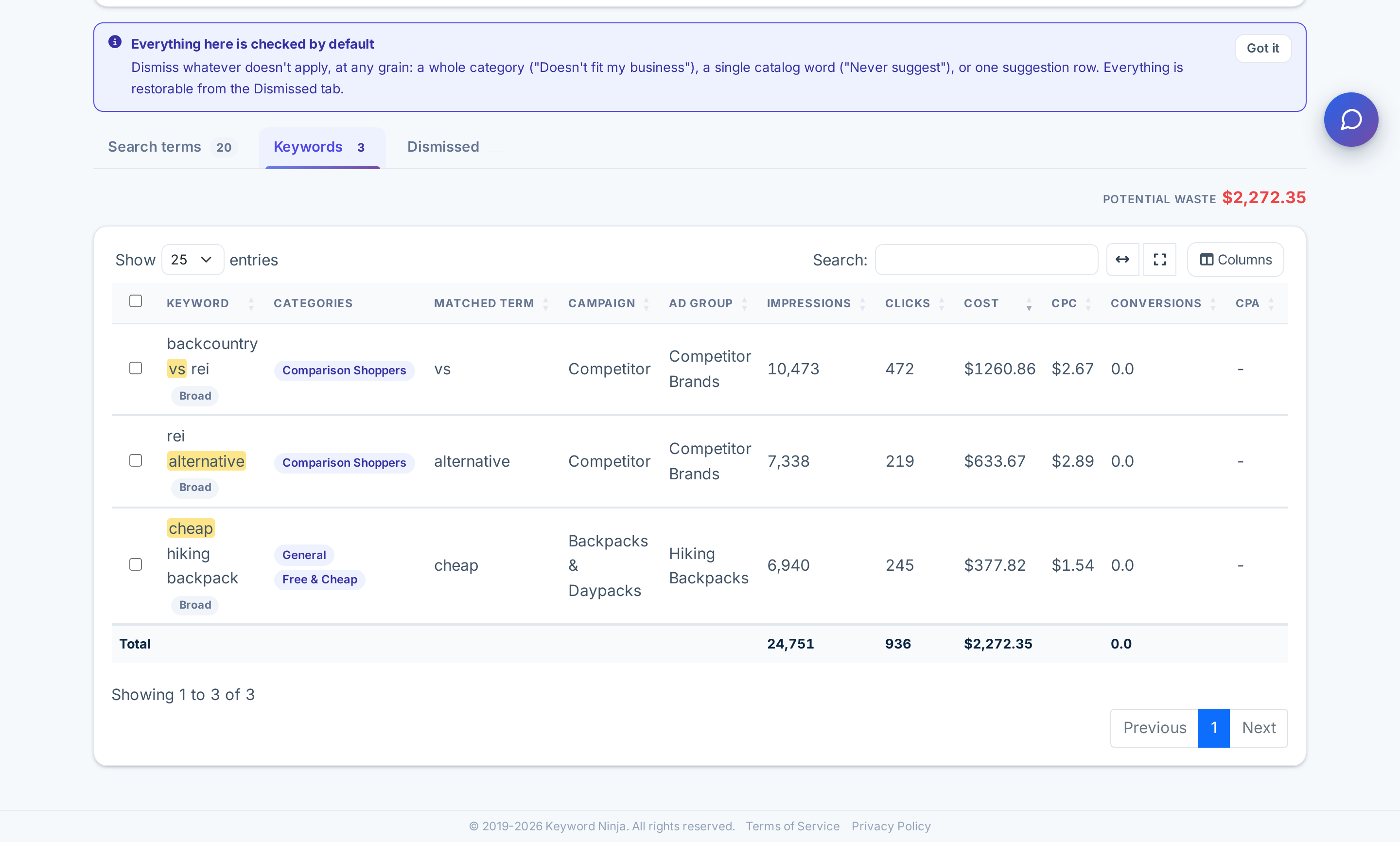Check the backcountry vs rei row
The width and height of the screenshot is (1400, 842).
click(136, 368)
